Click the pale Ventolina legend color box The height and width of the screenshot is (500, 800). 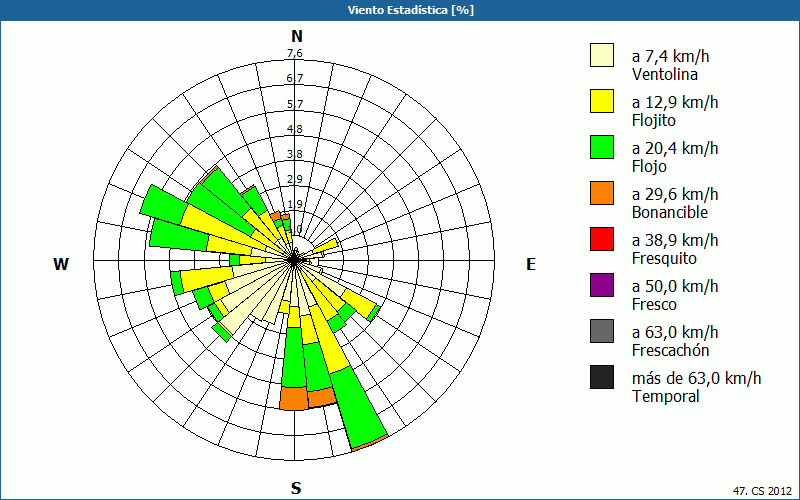click(602, 55)
